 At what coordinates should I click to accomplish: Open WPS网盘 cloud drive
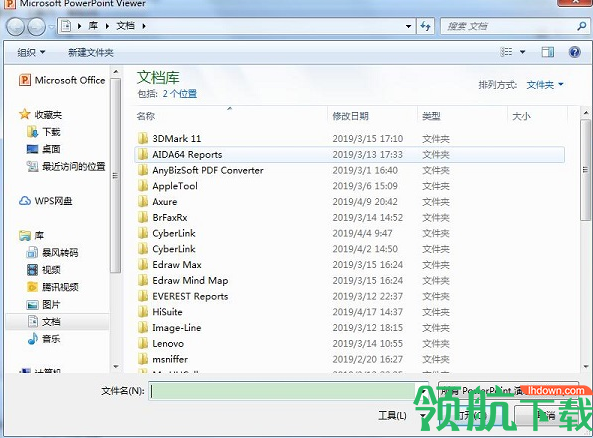pyautogui.click(x=45, y=201)
